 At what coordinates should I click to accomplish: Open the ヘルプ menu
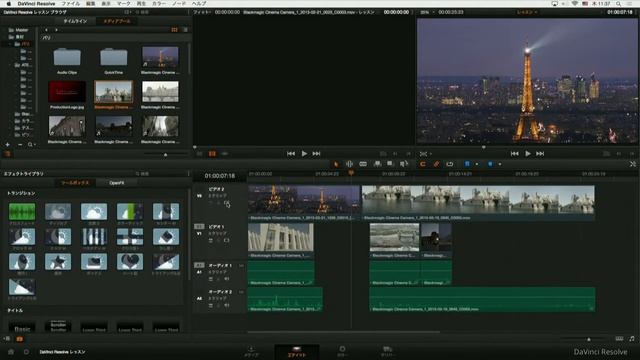click(x=199, y=4)
